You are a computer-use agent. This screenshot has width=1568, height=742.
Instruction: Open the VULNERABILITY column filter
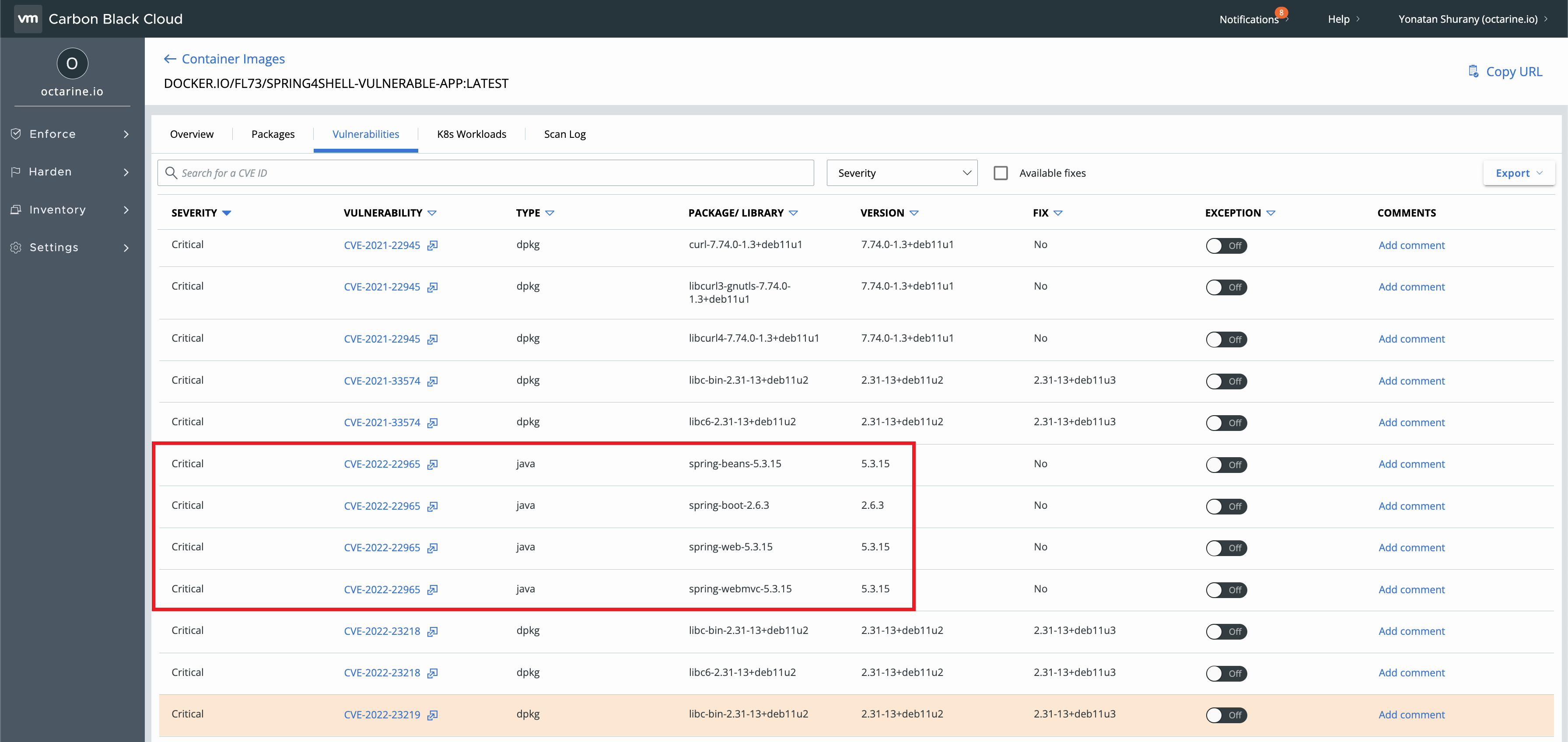432,213
